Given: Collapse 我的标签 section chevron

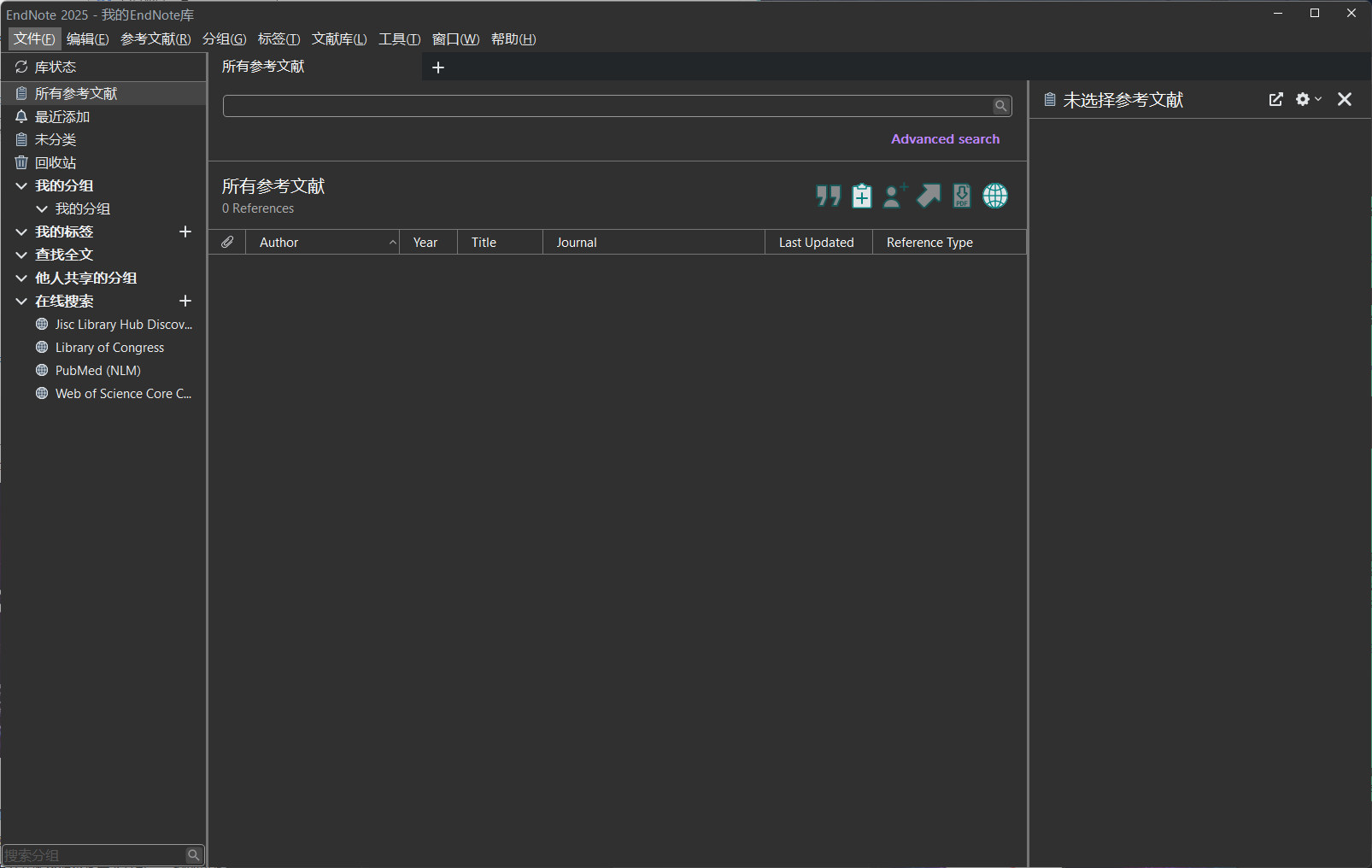Looking at the screenshot, I should 21,232.
